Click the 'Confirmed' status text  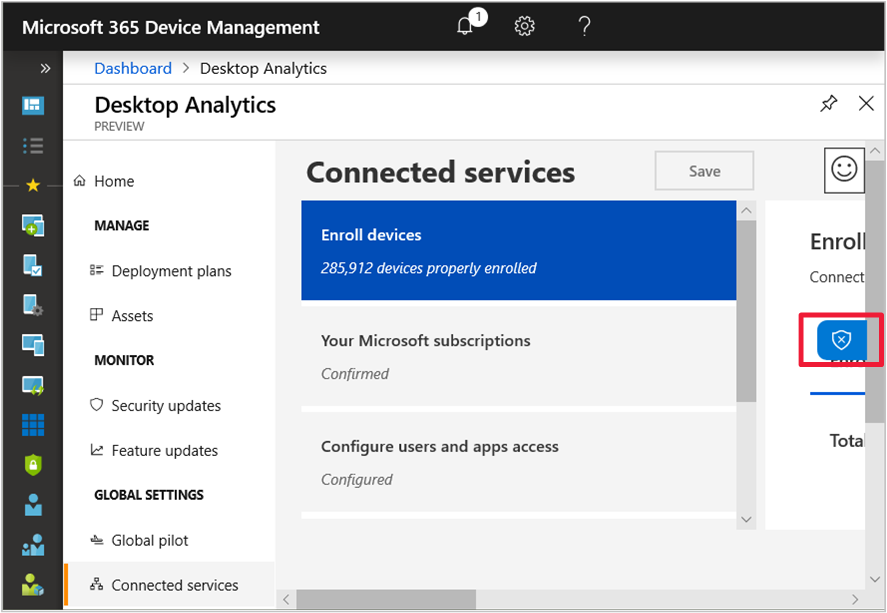355,374
